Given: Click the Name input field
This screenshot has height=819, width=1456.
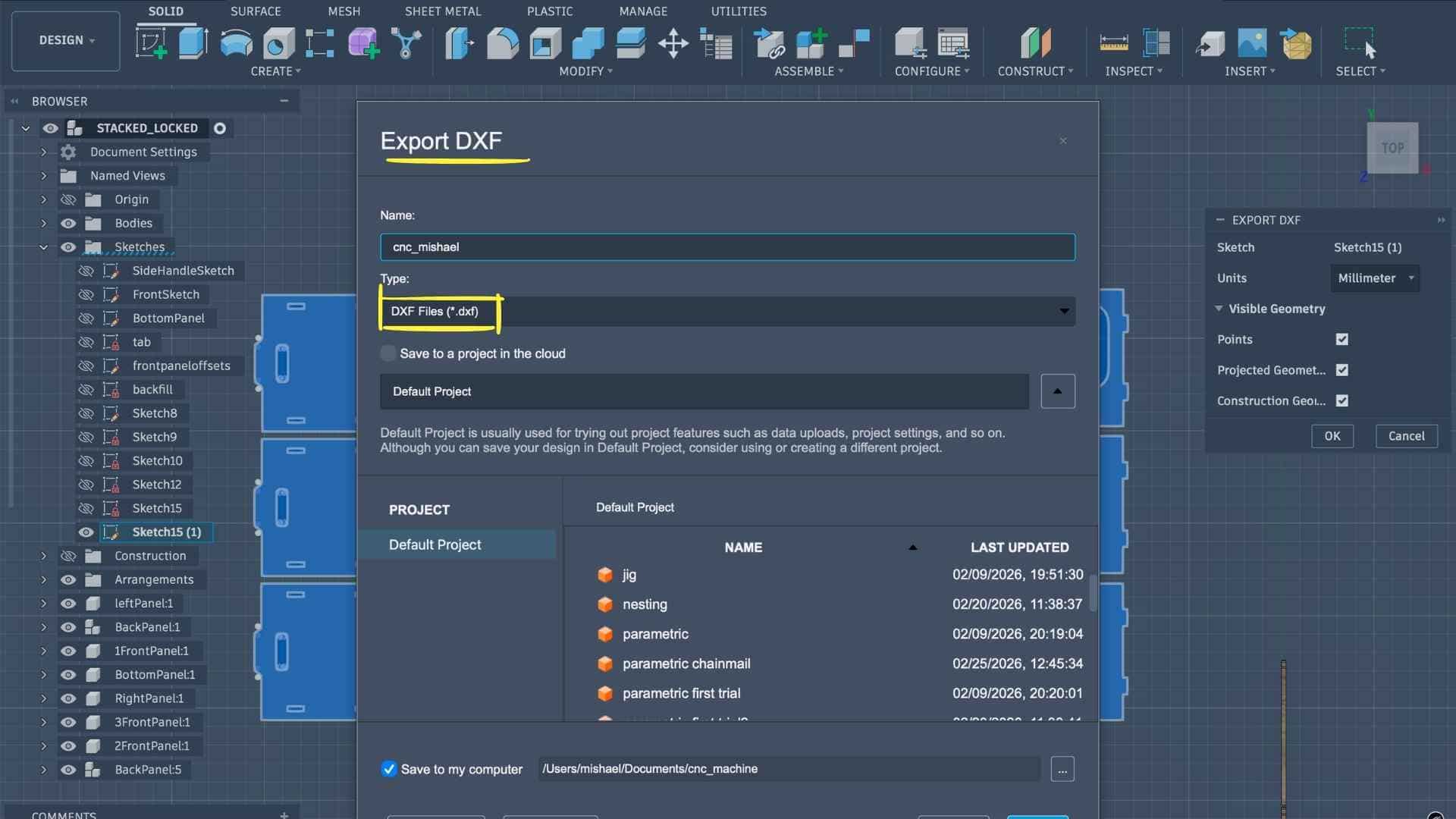Looking at the screenshot, I should (x=726, y=247).
